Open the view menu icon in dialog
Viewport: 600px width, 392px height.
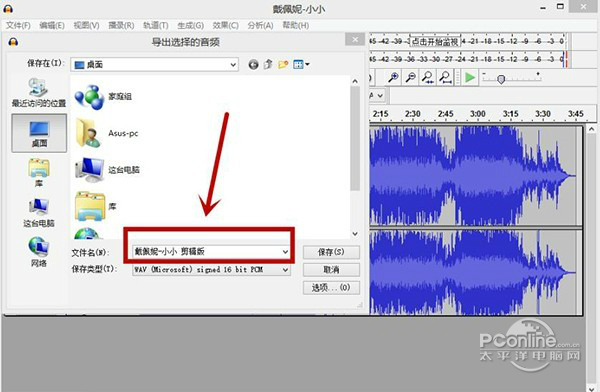pyautogui.click(x=301, y=64)
